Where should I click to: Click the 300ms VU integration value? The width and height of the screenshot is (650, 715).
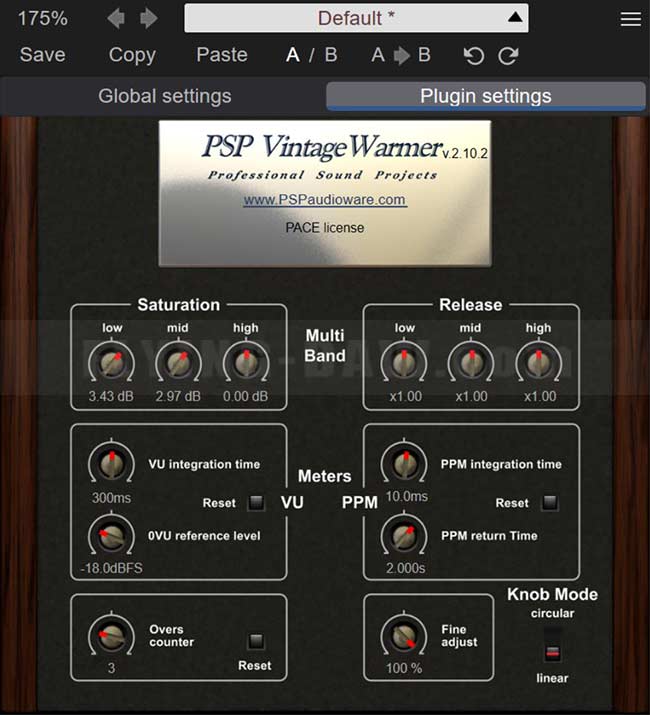[111, 497]
